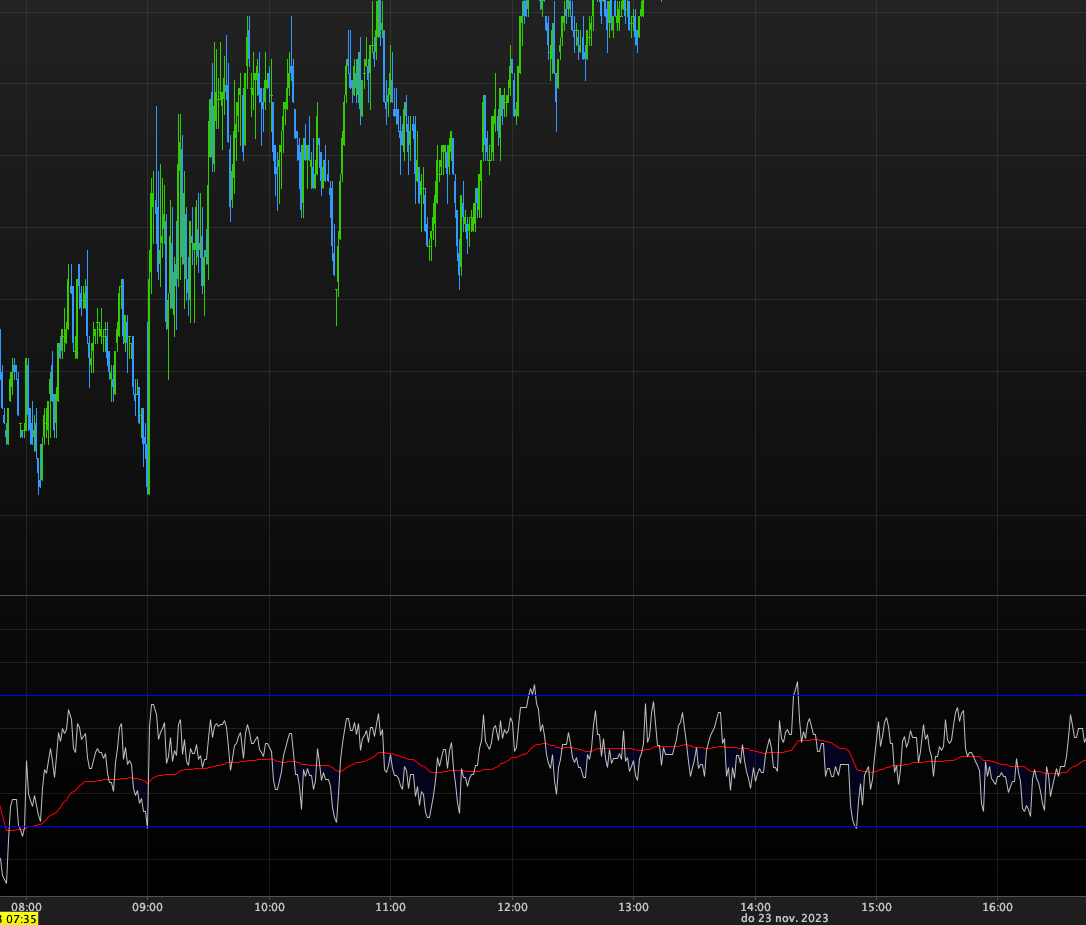Click the 'do 23 nov. 2023' date label
The height and width of the screenshot is (925, 1086).
[x=785, y=918]
